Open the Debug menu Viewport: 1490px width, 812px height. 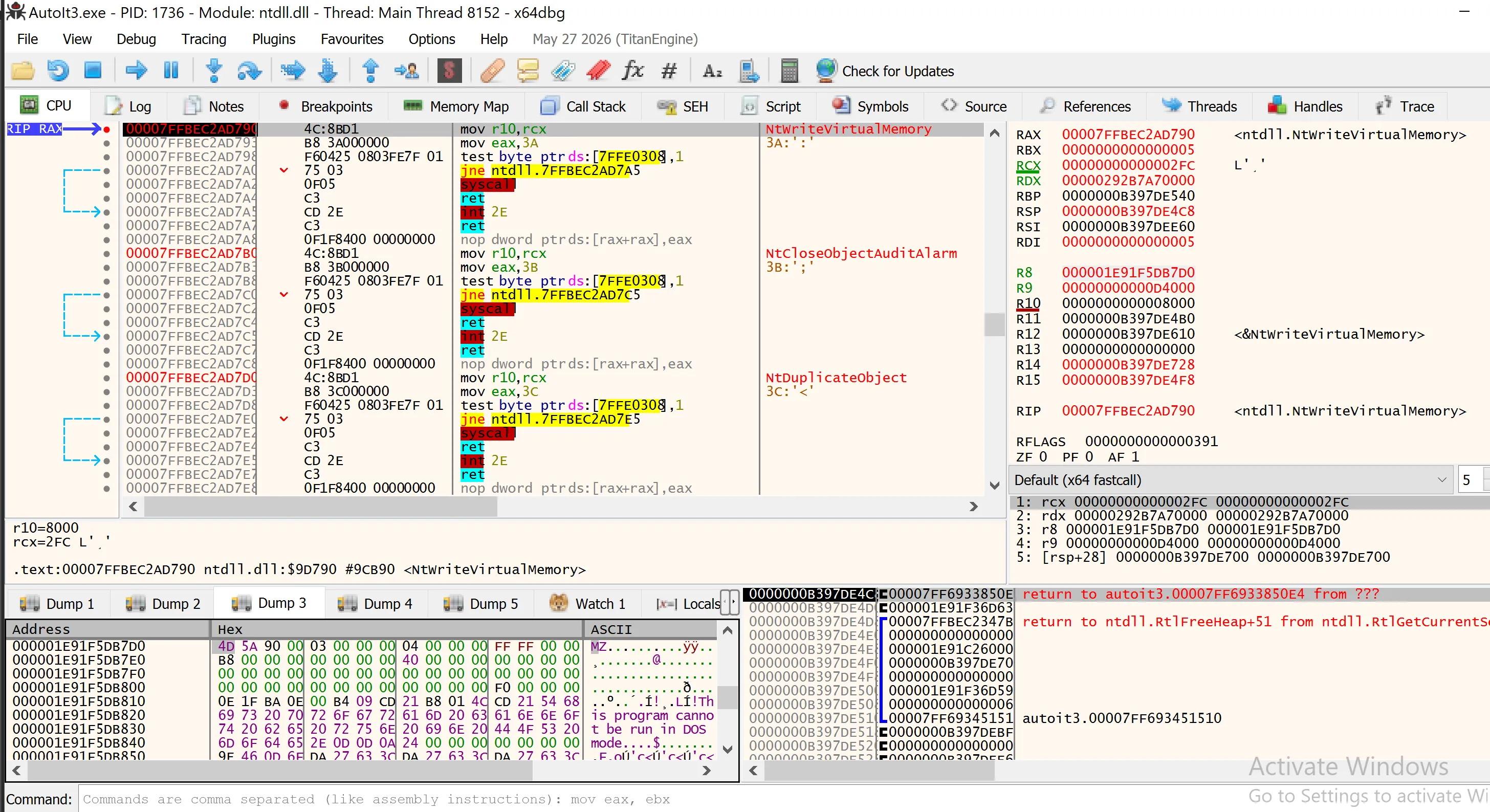pos(136,39)
